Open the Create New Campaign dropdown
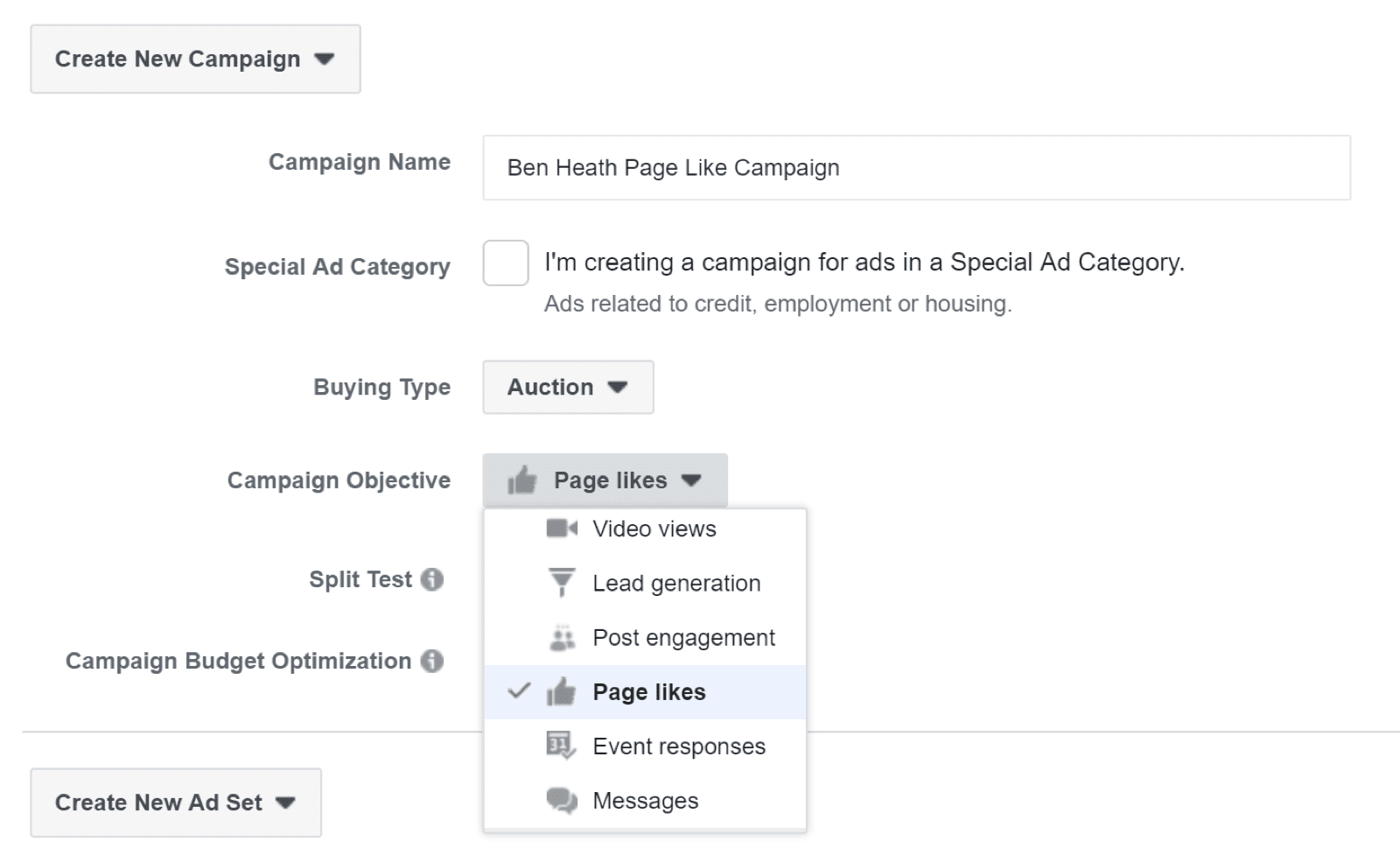 (195, 60)
